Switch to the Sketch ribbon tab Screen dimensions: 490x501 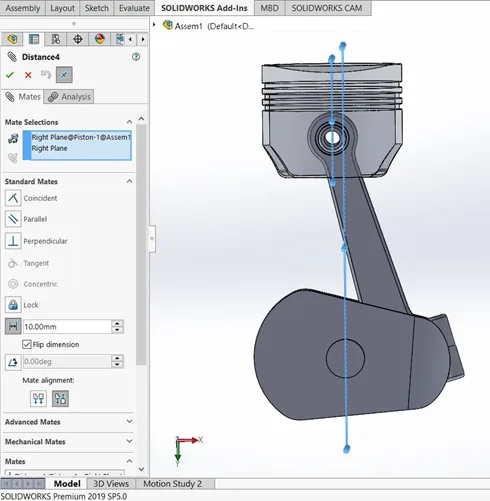click(x=97, y=8)
